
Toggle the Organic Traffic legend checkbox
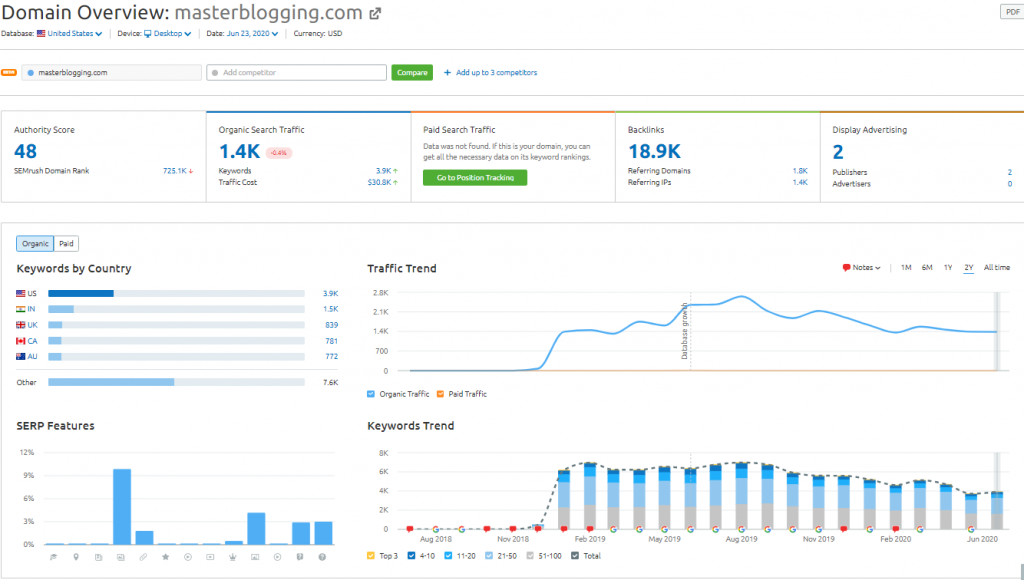point(372,394)
